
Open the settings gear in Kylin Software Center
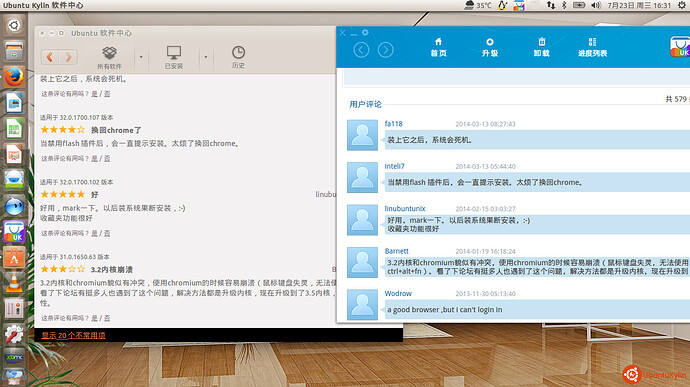[365, 33]
